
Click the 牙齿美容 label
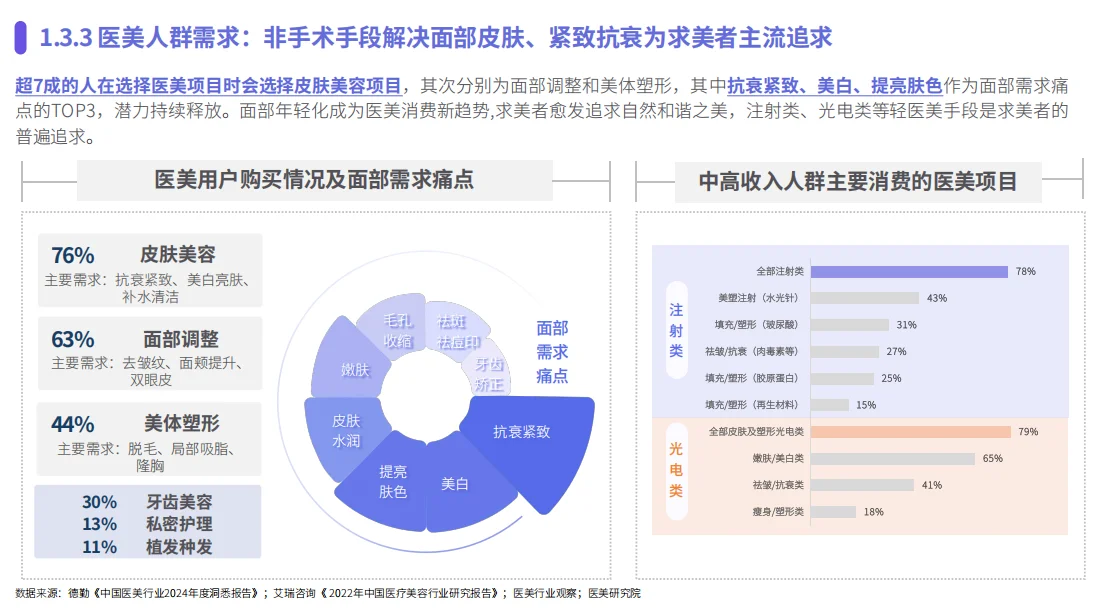179,502
